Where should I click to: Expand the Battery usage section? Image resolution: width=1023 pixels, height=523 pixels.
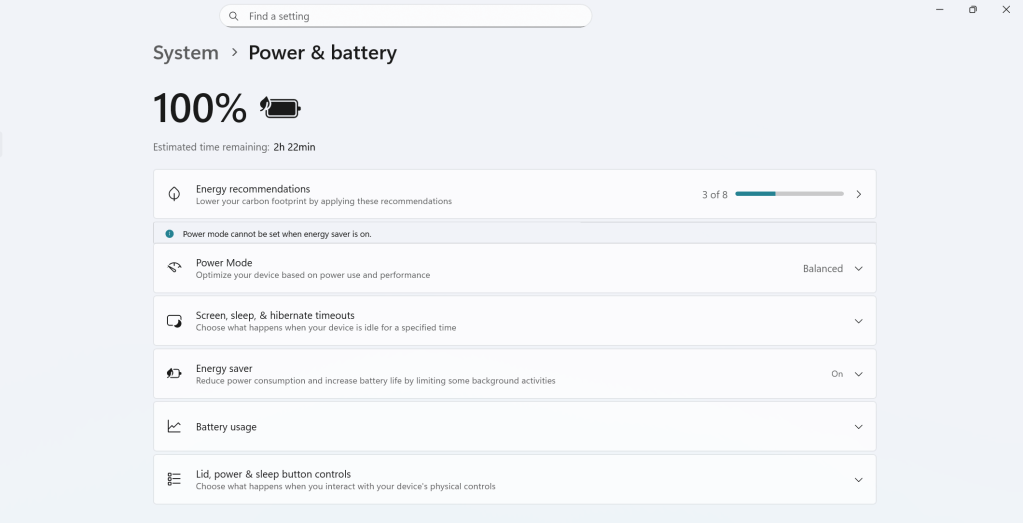point(859,427)
